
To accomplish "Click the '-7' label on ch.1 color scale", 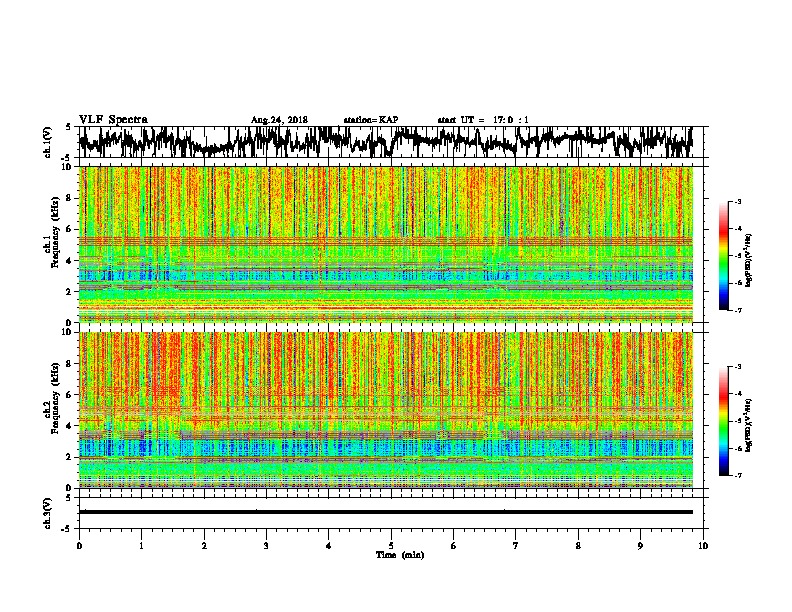I will tap(738, 310).
